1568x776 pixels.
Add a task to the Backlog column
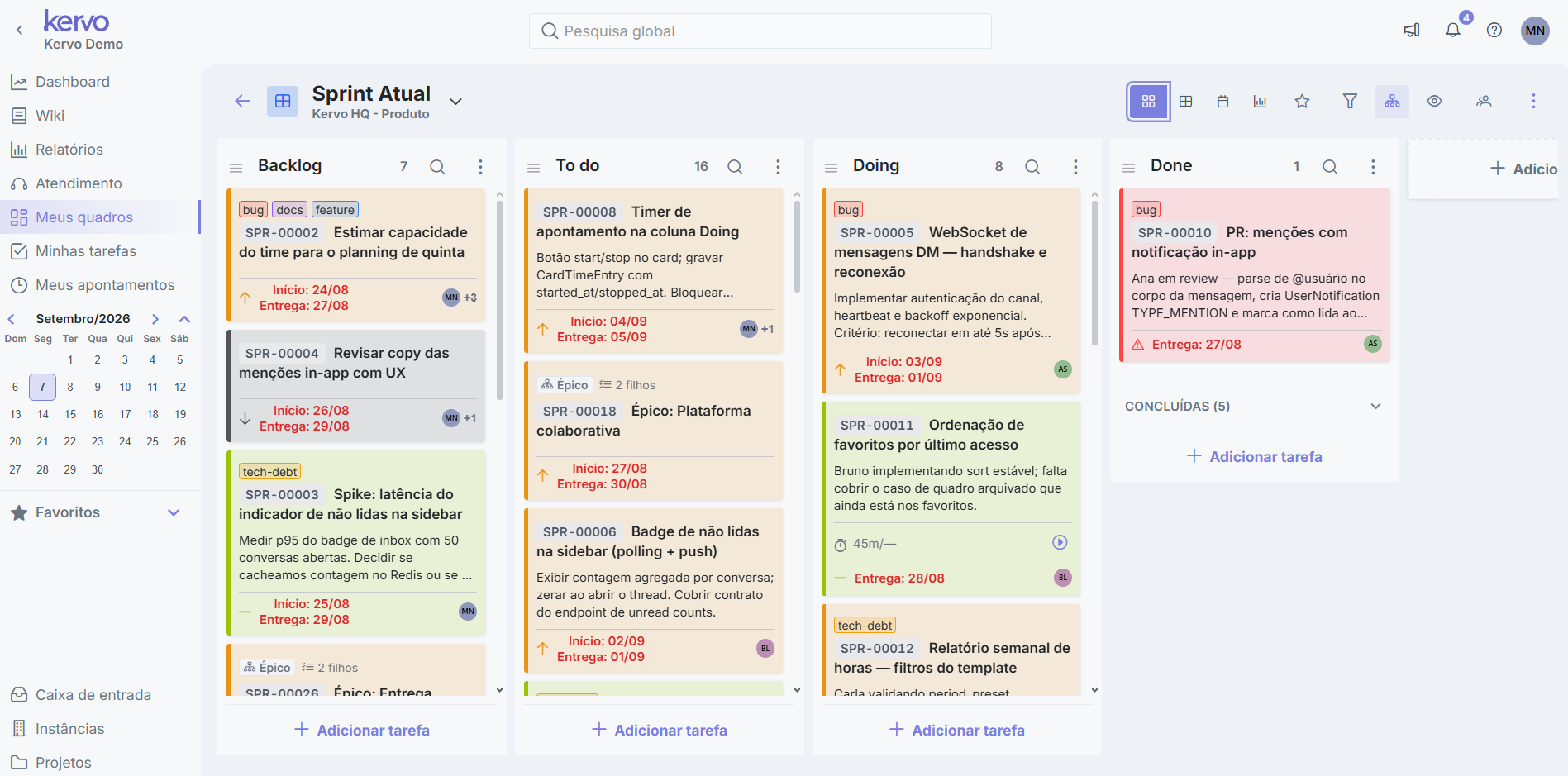pyautogui.click(x=362, y=730)
